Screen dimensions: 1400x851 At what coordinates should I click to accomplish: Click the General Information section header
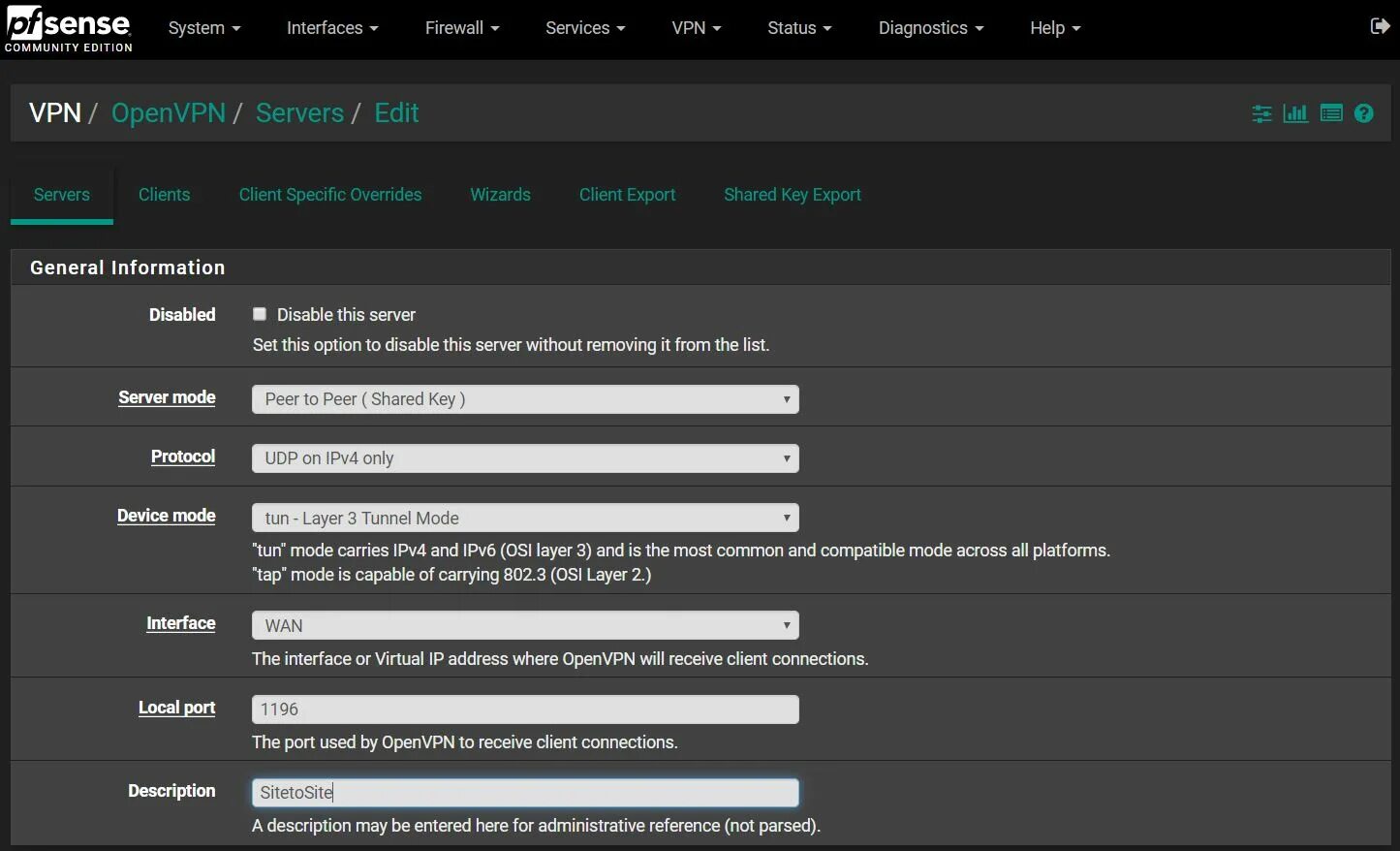tap(700, 268)
